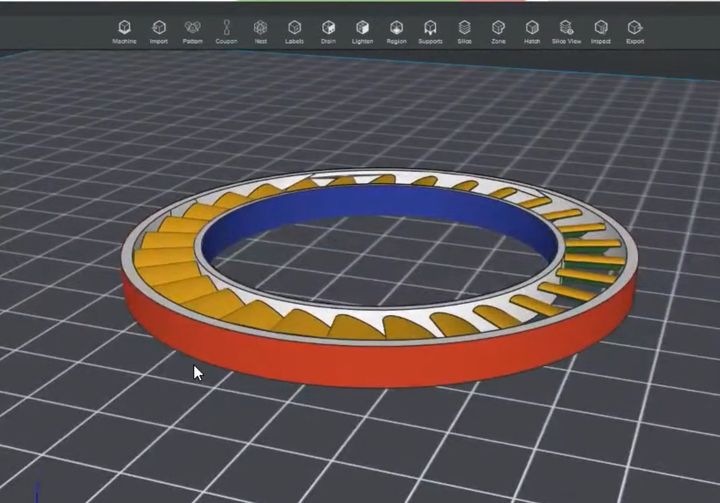Select the Pattern tool

point(192,30)
